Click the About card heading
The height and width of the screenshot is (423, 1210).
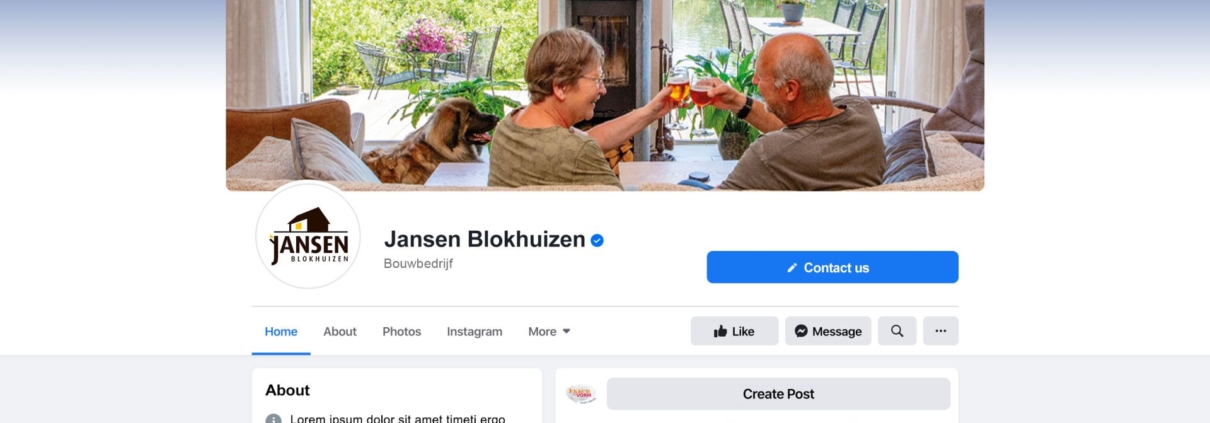coord(288,390)
